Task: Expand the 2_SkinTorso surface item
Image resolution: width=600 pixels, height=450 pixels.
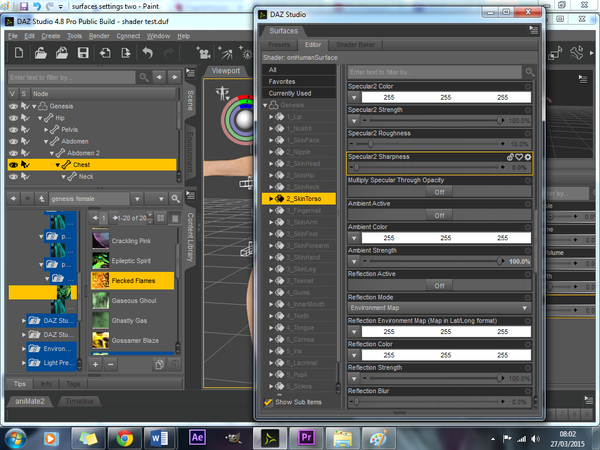Action: pos(271,199)
